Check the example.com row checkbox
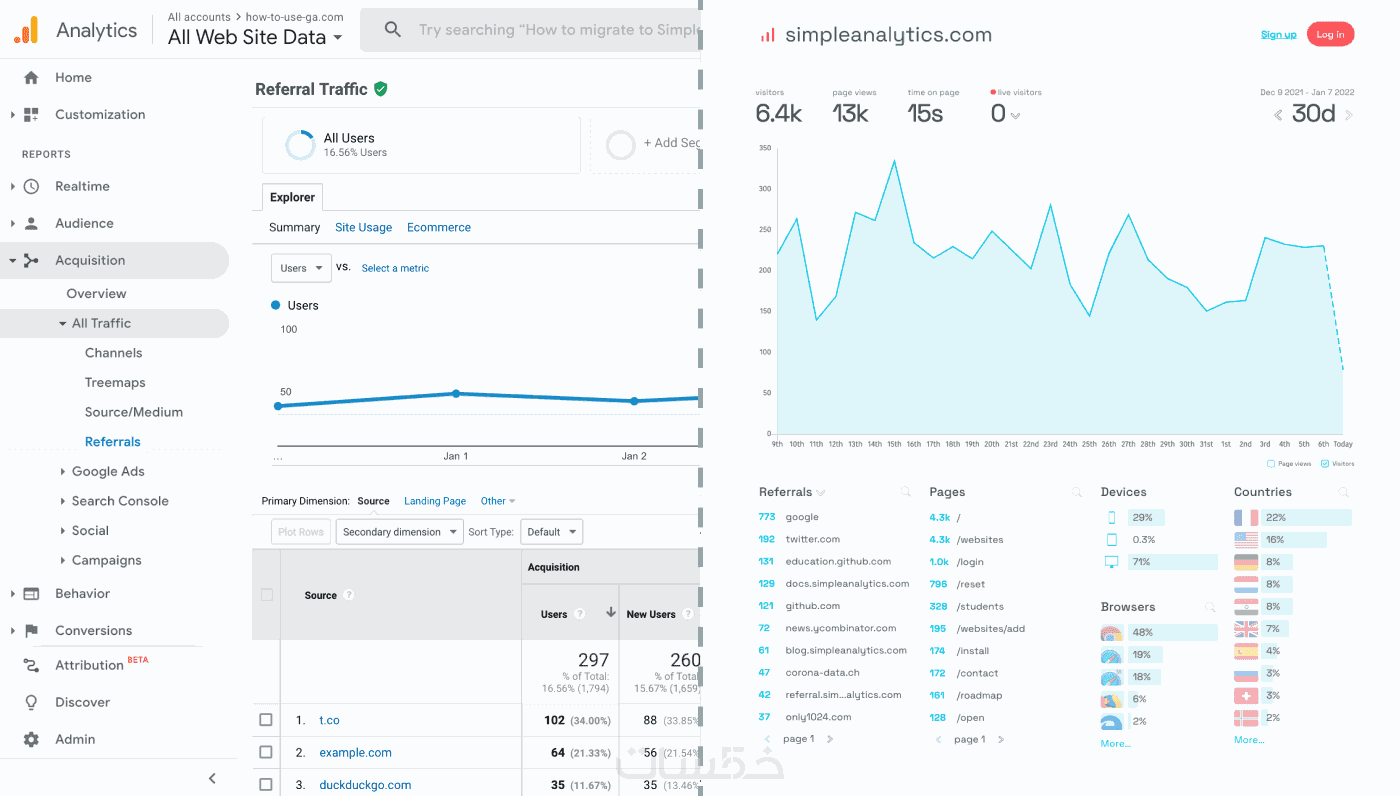The height and width of the screenshot is (796, 1400). coord(266,752)
